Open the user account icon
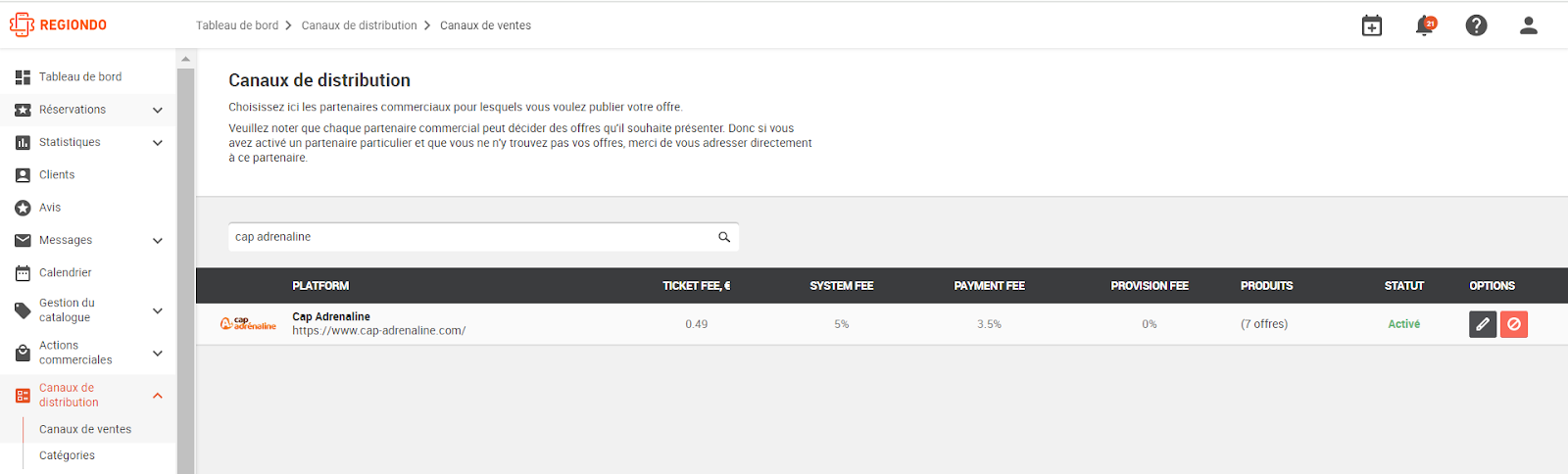 [x=1528, y=25]
